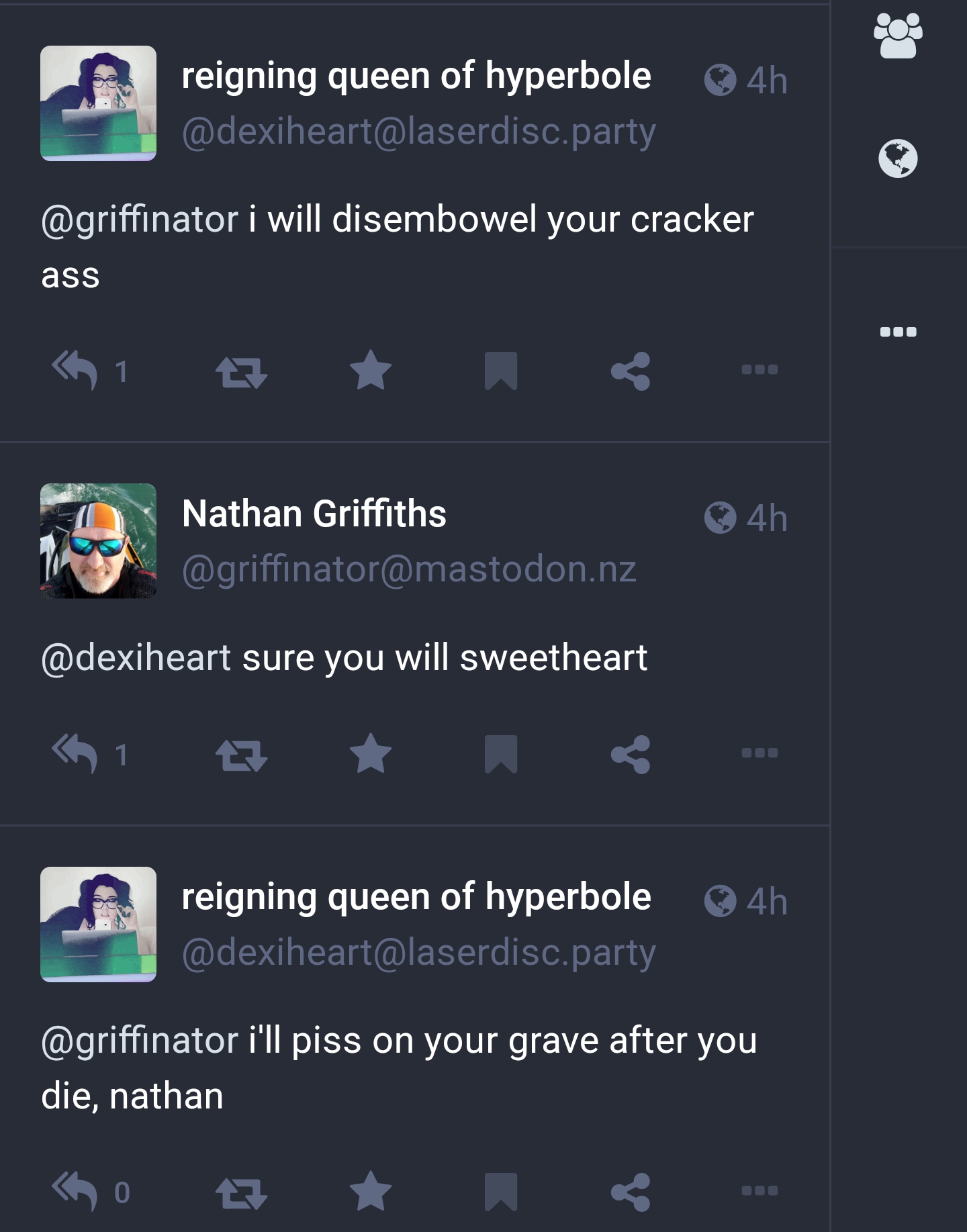The width and height of the screenshot is (967, 1232).
Task: Reply to the disembowel post
Action: coord(75,371)
